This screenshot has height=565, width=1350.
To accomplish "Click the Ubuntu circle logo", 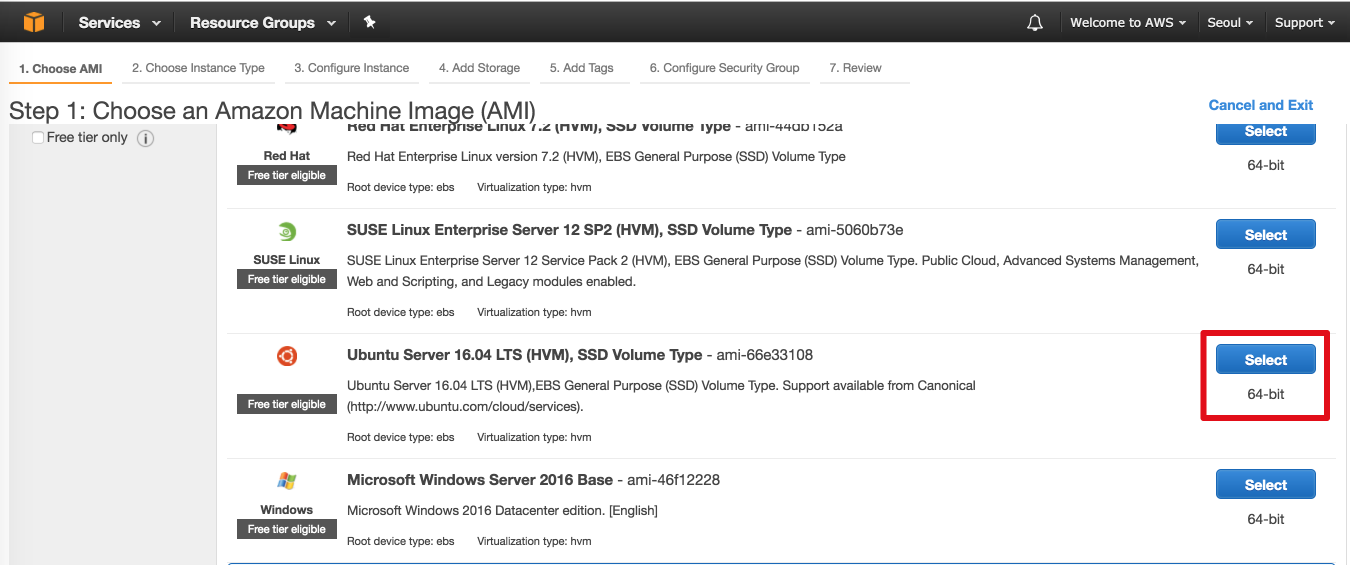I will tap(287, 355).
